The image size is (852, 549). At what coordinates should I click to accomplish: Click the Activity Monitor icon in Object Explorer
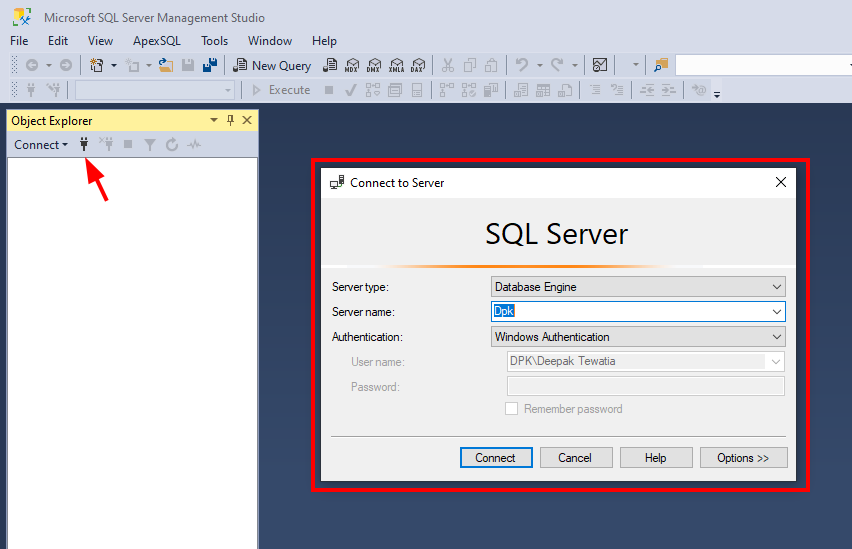pyautogui.click(x=194, y=145)
